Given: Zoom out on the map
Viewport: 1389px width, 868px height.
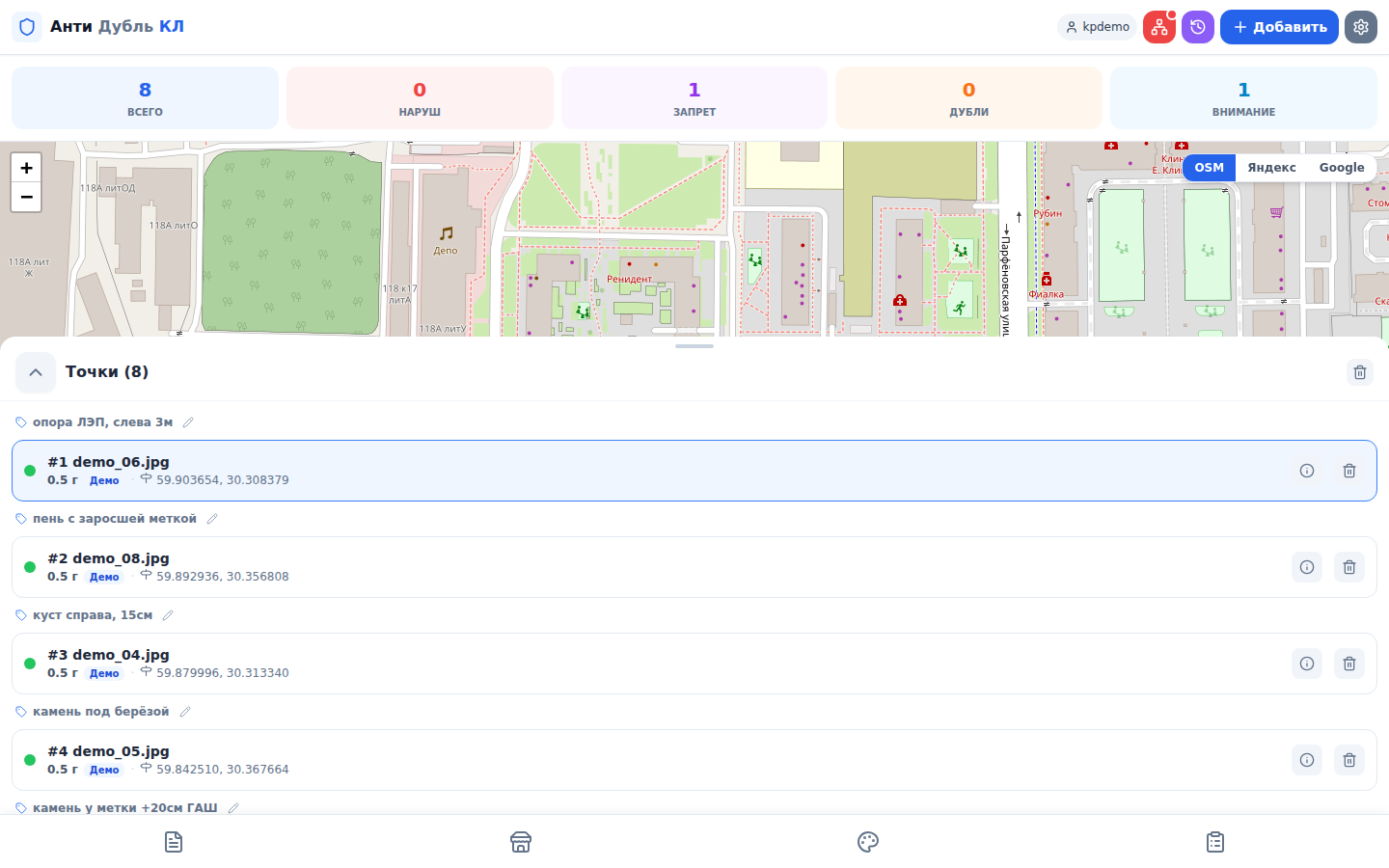Looking at the screenshot, I should pos(26,197).
